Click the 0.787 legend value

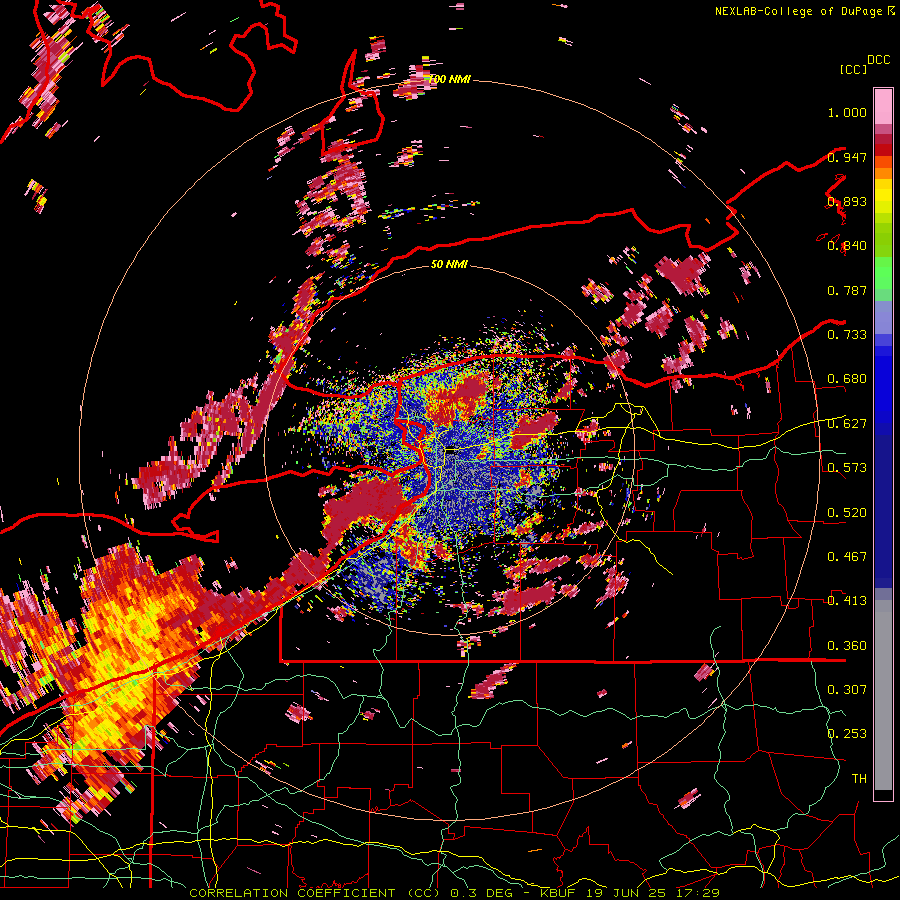pyautogui.click(x=847, y=290)
